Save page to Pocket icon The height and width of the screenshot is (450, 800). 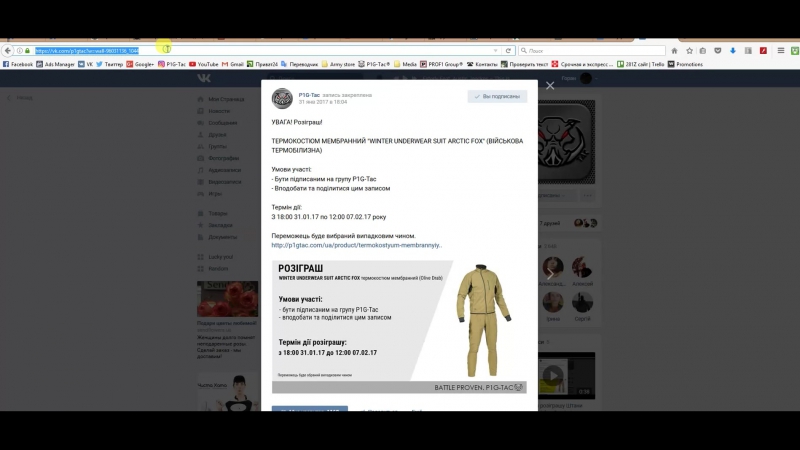[x=717, y=51]
